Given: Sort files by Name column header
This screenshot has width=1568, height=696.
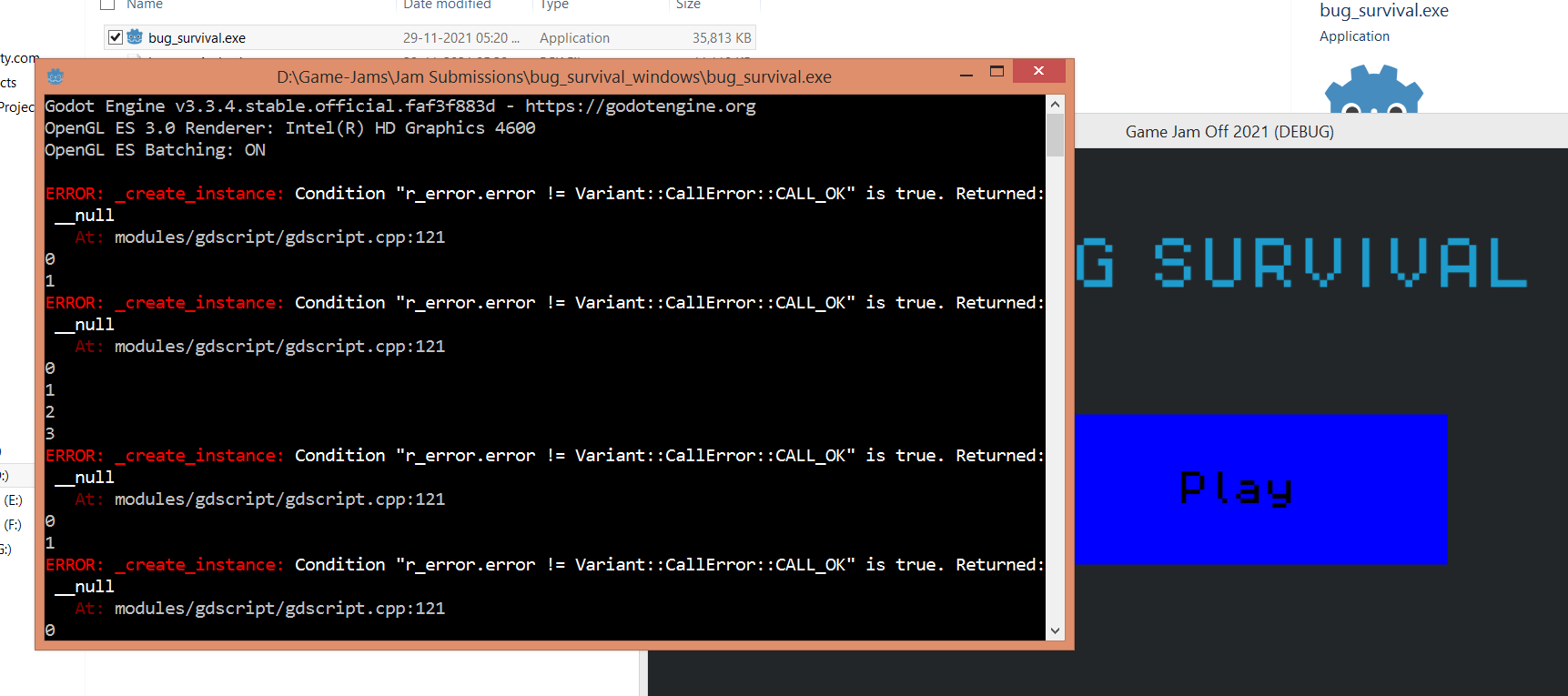Looking at the screenshot, I should tap(145, 5).
